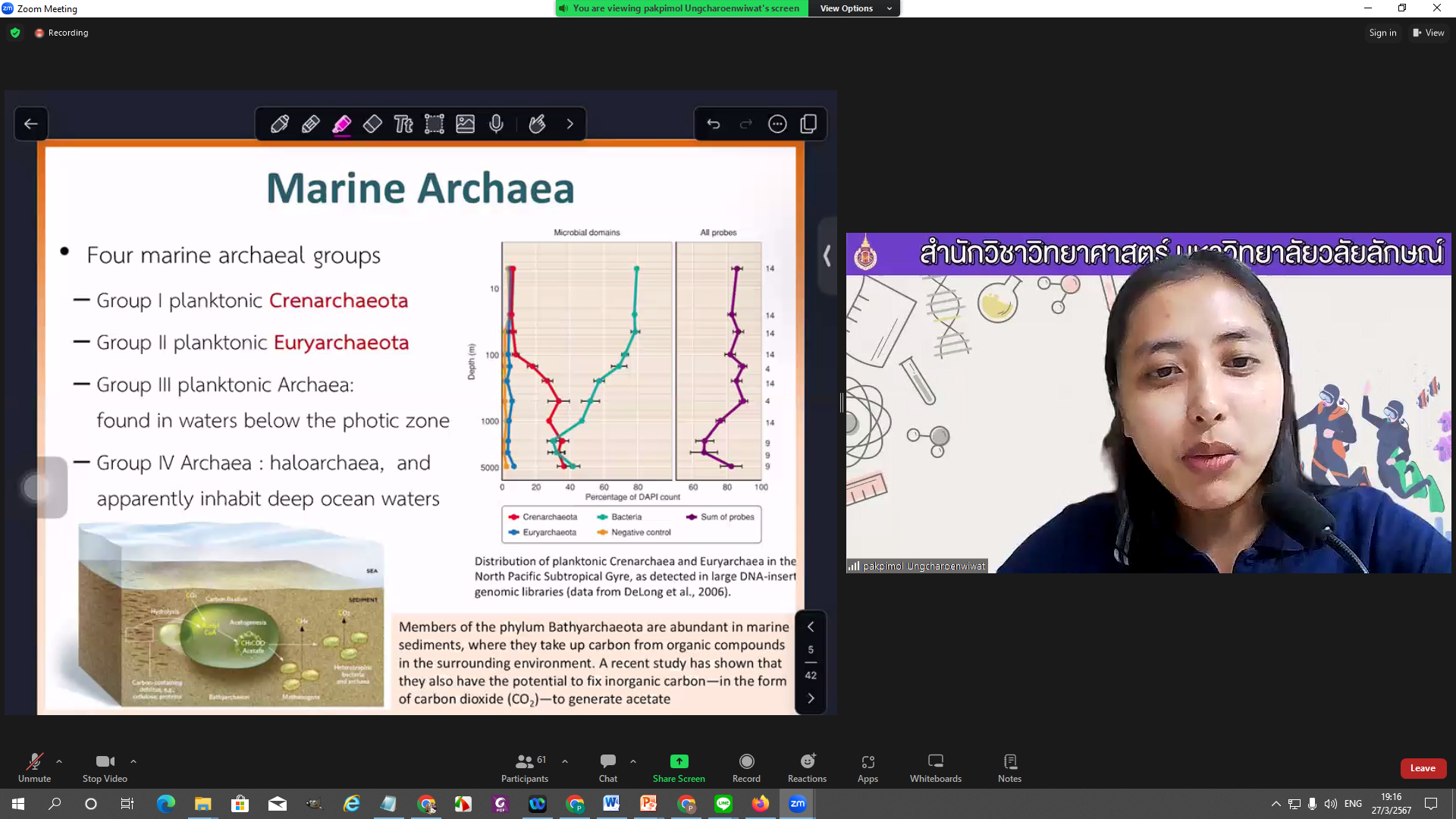Click the red Leave button
Viewport: 1456px width, 819px height.
(x=1423, y=768)
